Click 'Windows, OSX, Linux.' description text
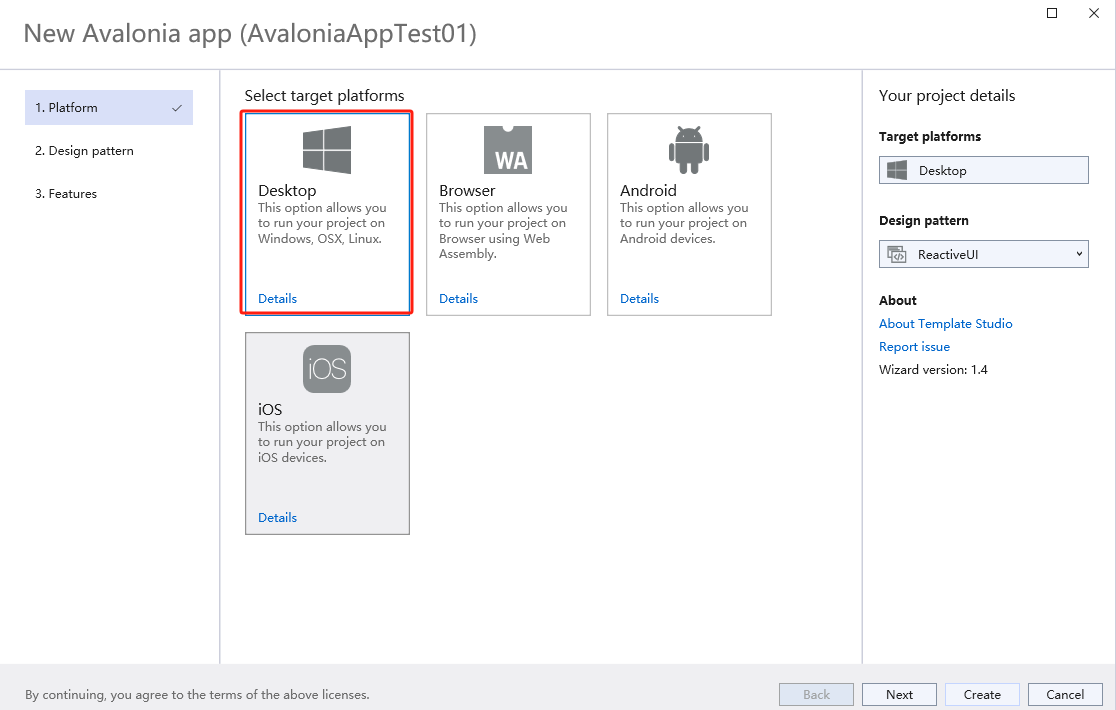Viewport: 1116px width, 710px height. 320,239
